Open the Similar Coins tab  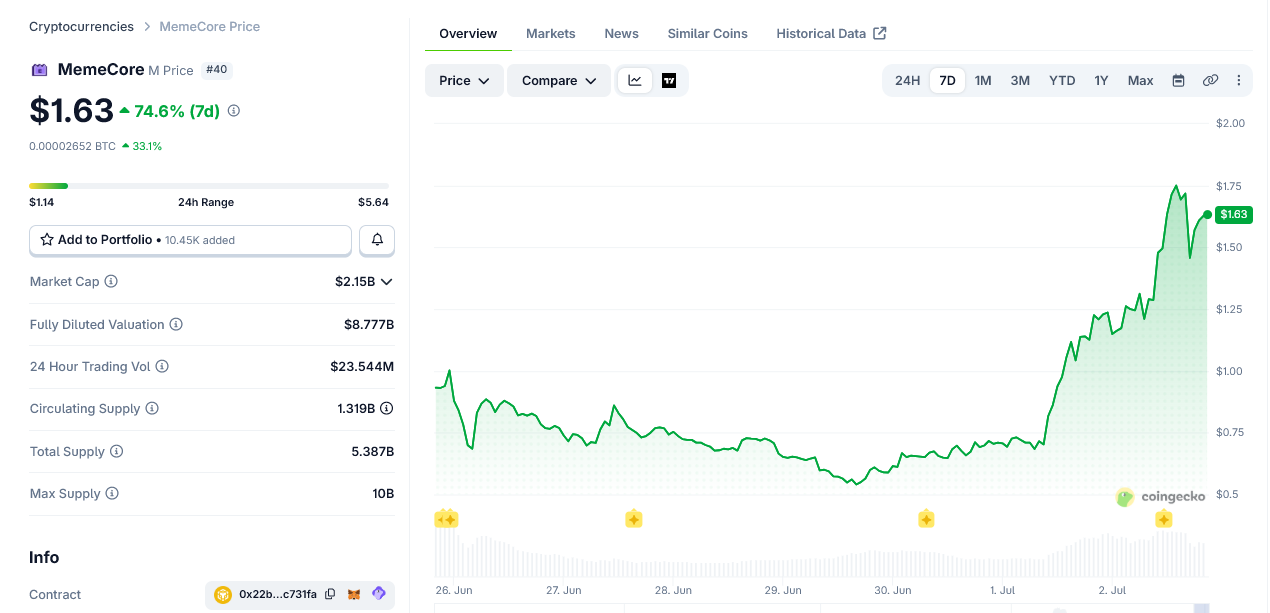pyautogui.click(x=707, y=34)
